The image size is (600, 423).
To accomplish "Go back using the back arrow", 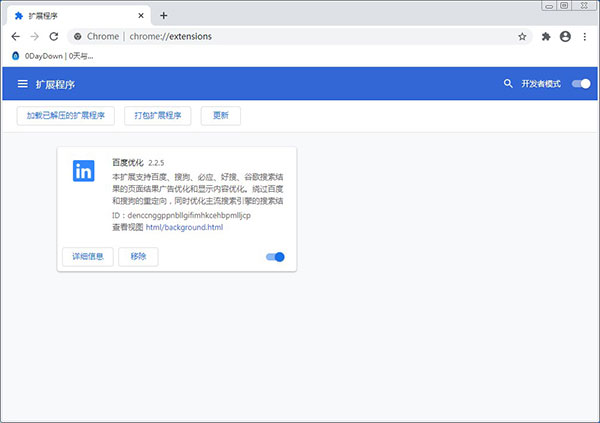I will (14, 36).
